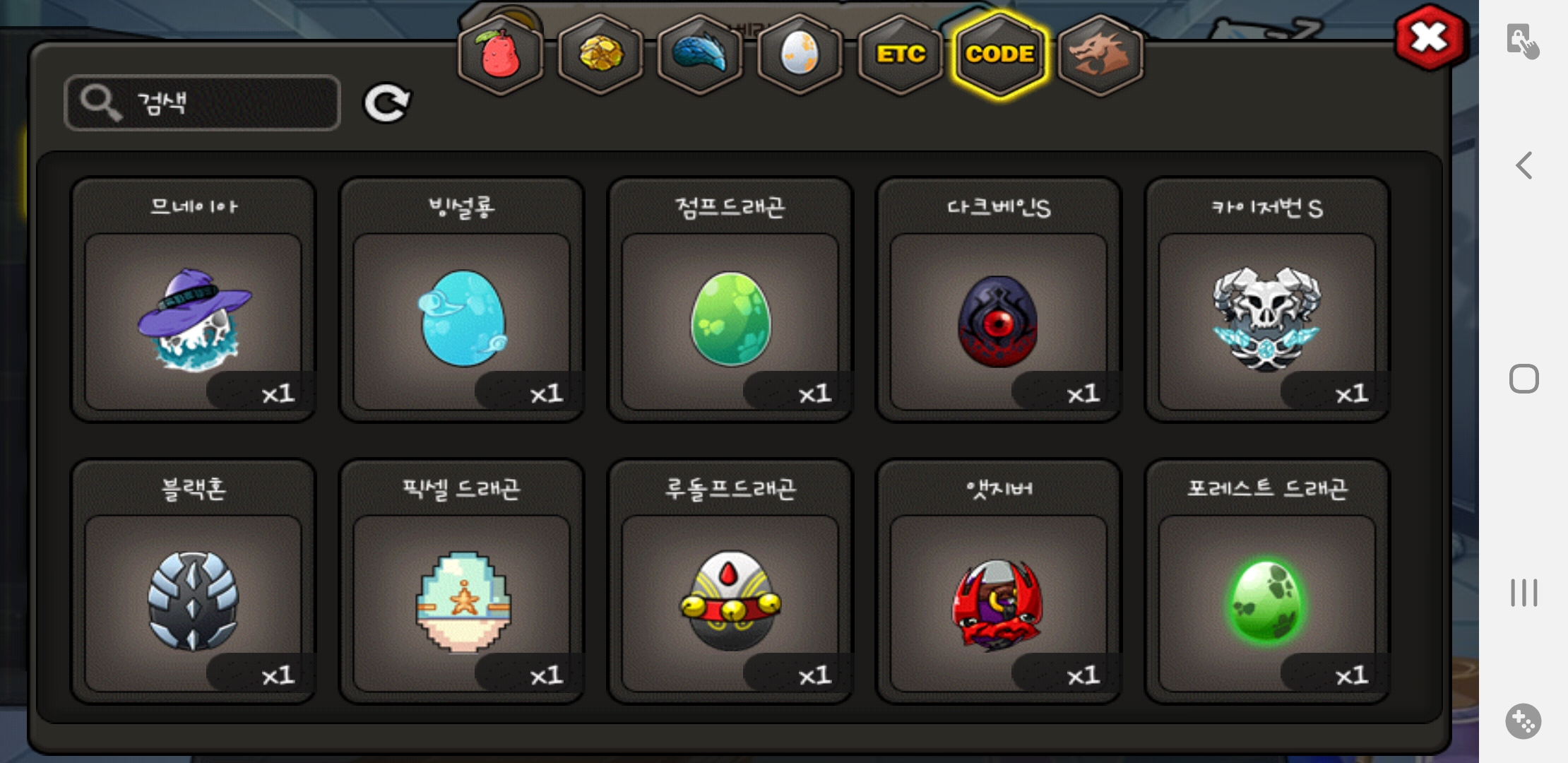Switch to the gold nugget tab
Screen dimensions: 1568x763
coord(600,55)
